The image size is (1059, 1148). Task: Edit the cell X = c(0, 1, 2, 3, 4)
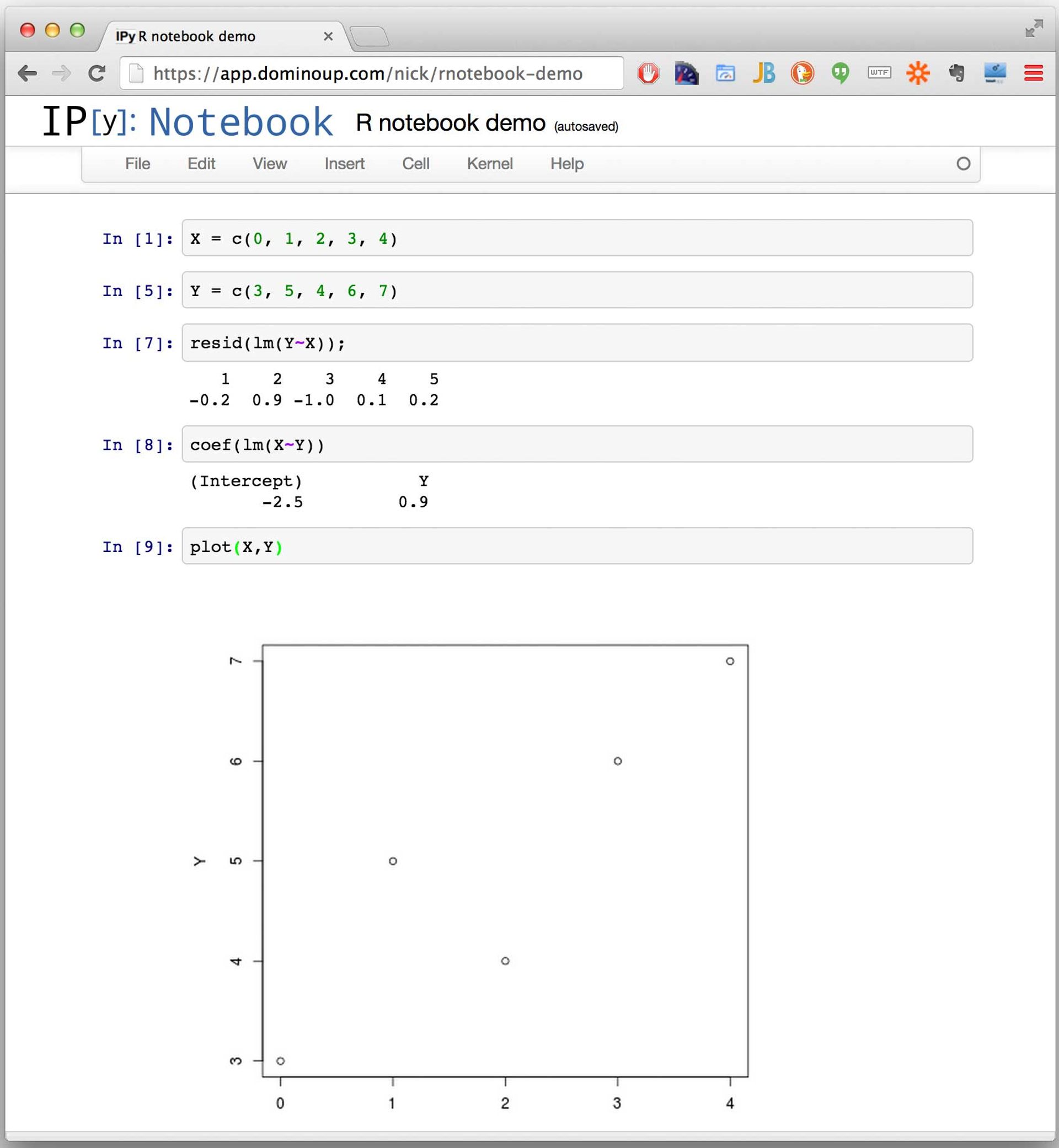pos(577,238)
